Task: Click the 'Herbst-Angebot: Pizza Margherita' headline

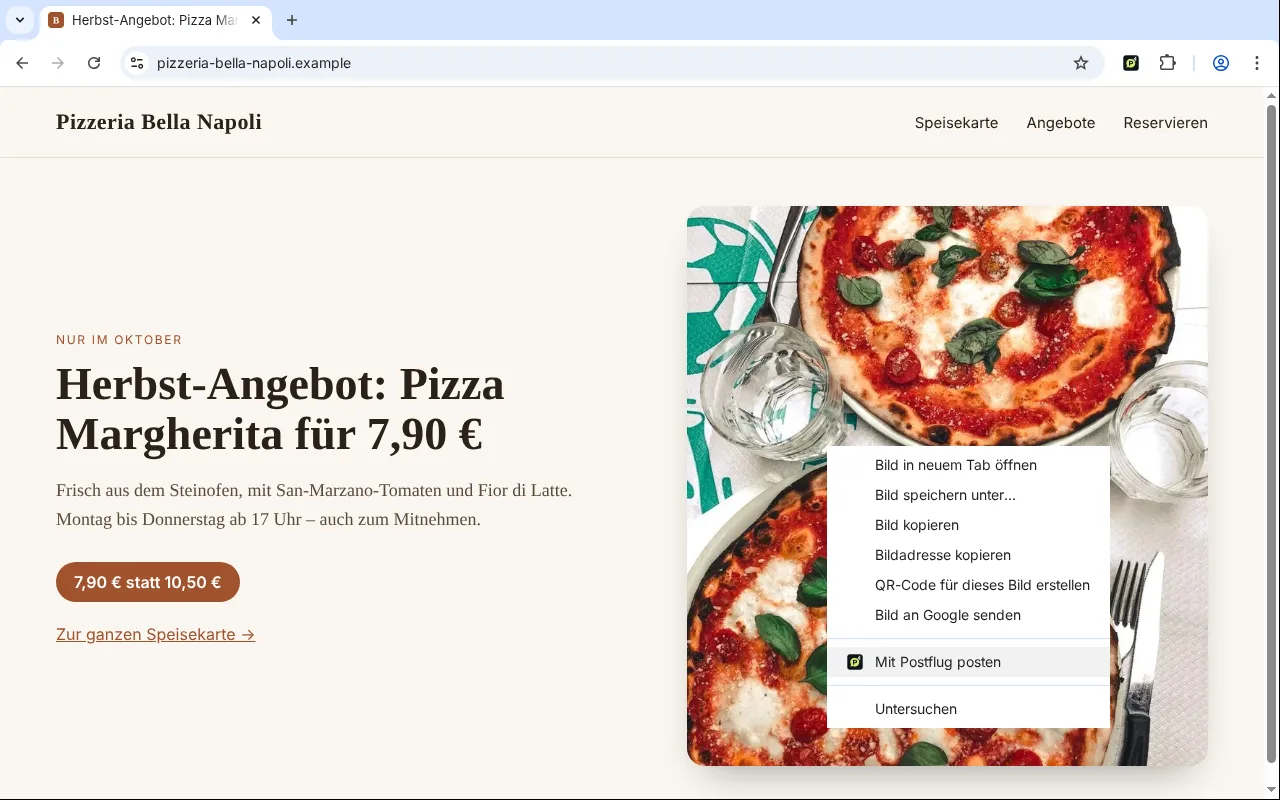Action: click(280, 409)
